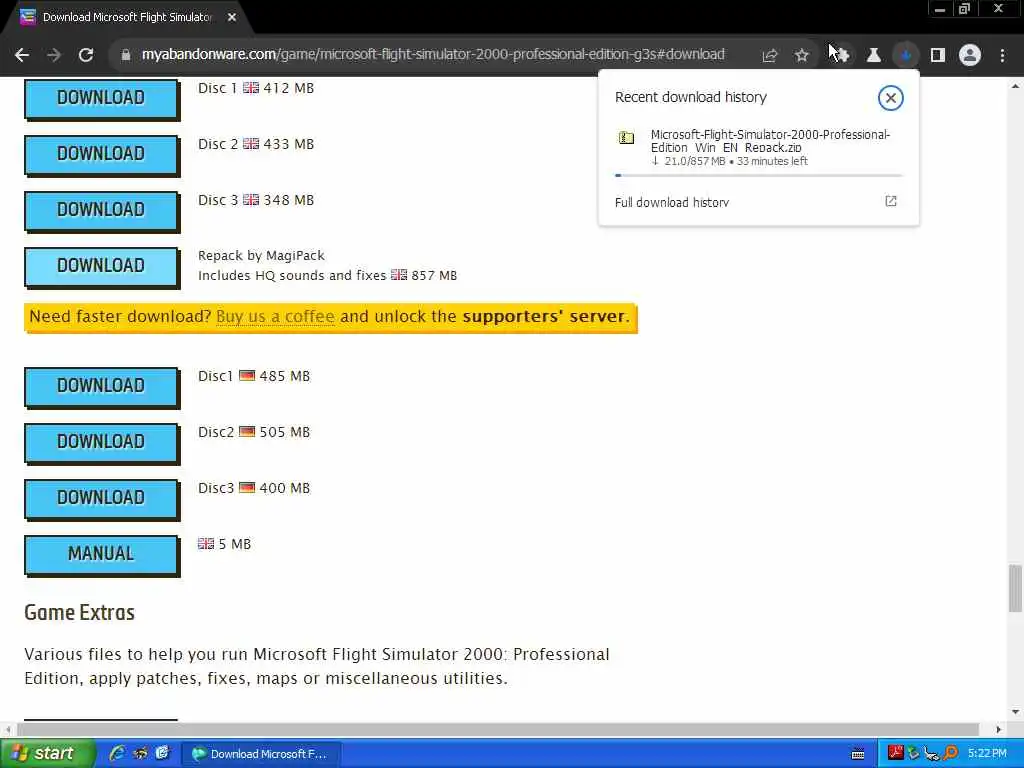Click the address bar URL
Viewport: 1024px width, 768px height.
433,54
